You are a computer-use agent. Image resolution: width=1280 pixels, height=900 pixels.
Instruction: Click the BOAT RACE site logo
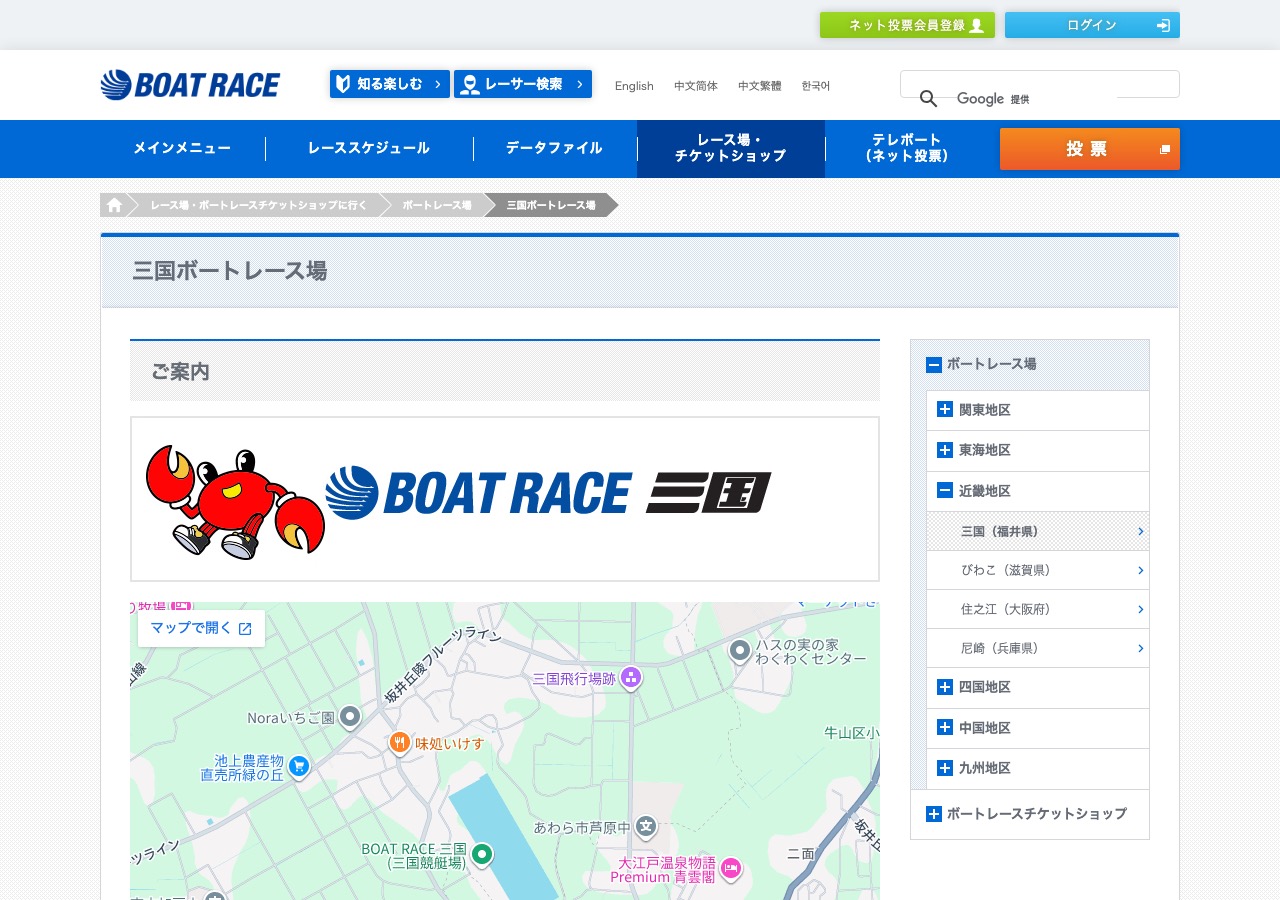point(190,85)
